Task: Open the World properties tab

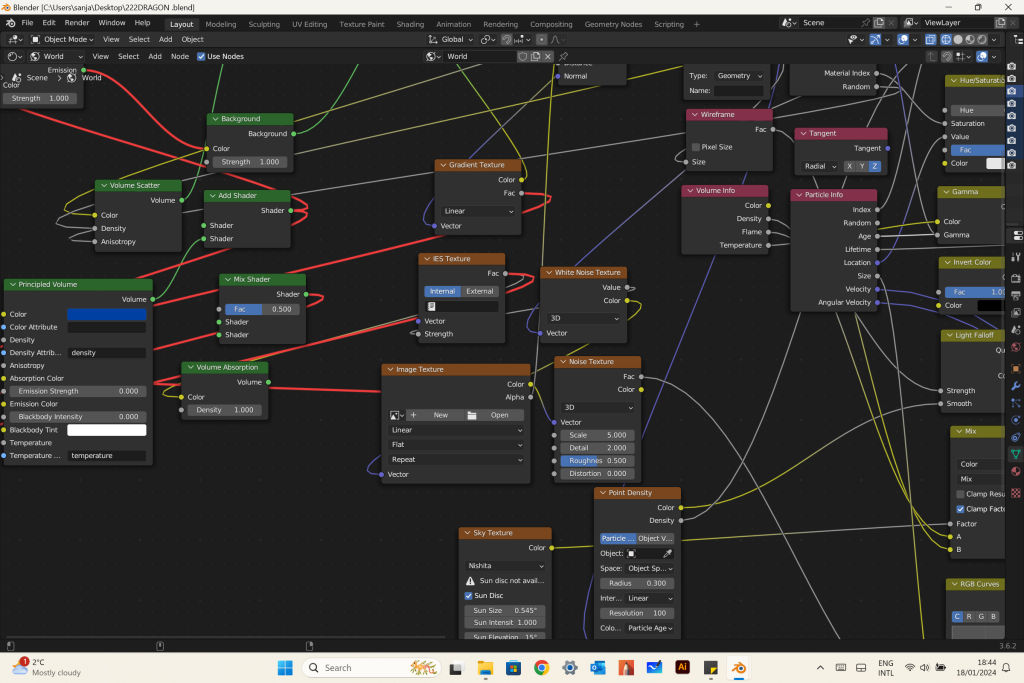Action: [1016, 347]
